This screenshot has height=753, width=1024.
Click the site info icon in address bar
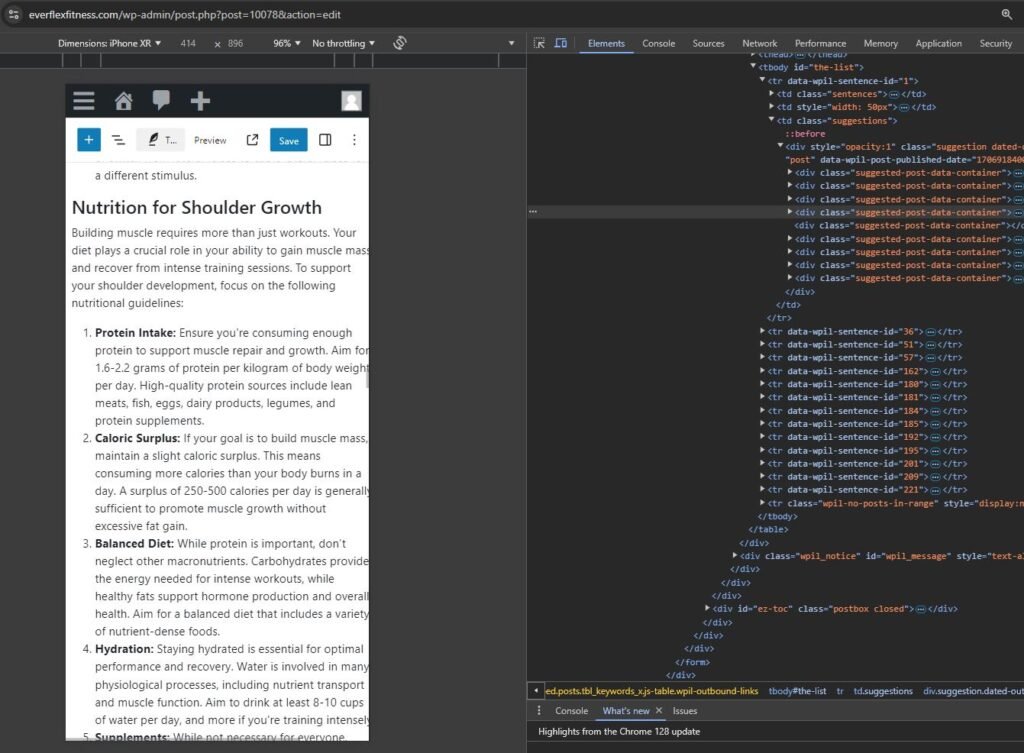coord(14,14)
